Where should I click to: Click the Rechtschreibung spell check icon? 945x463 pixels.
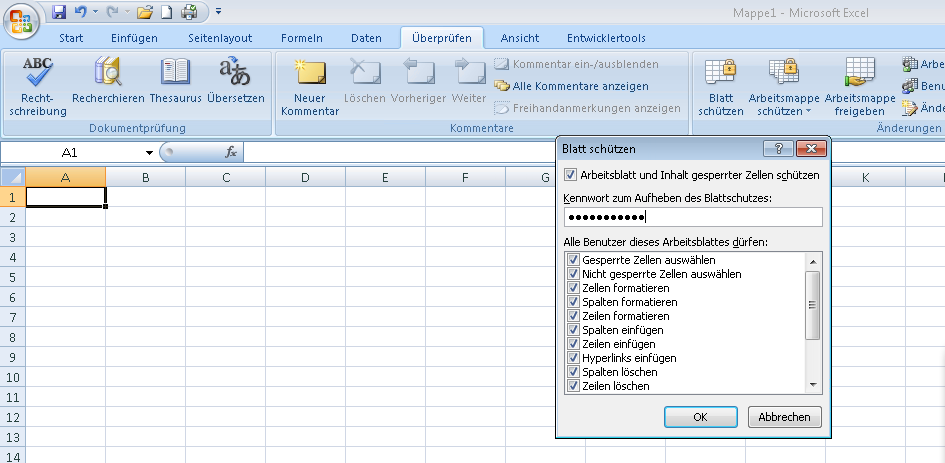[37, 72]
